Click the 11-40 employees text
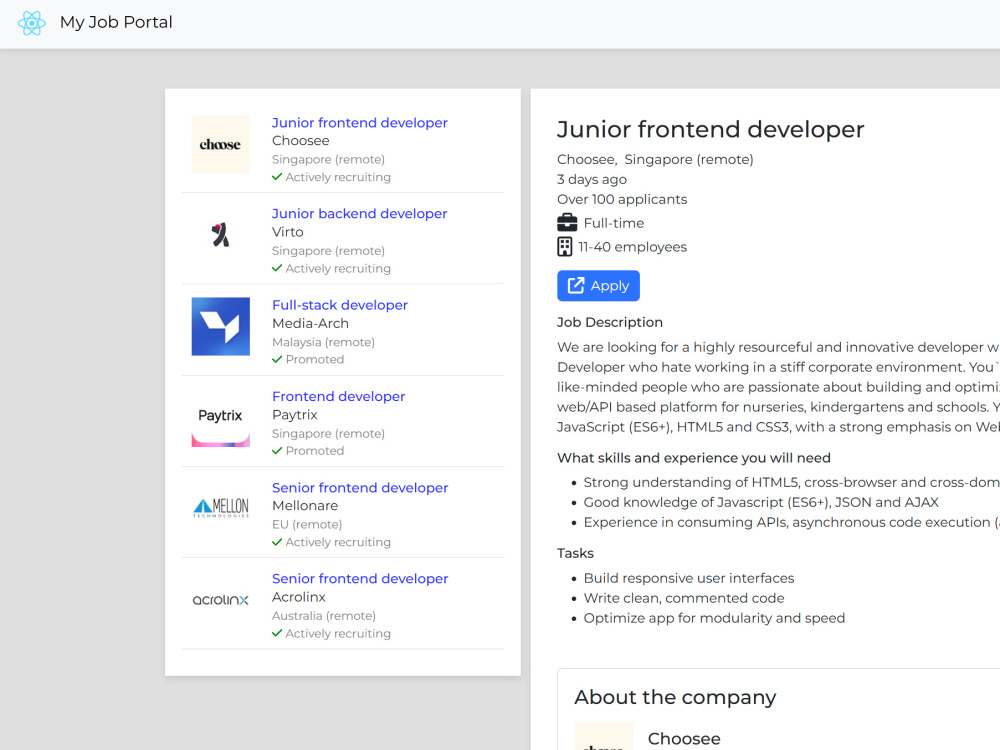 click(632, 247)
